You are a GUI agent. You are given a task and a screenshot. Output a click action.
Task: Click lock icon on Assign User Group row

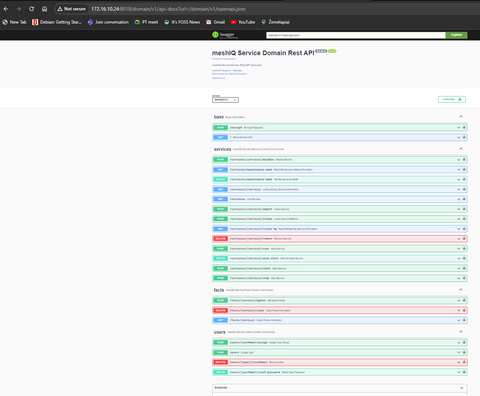point(464,342)
